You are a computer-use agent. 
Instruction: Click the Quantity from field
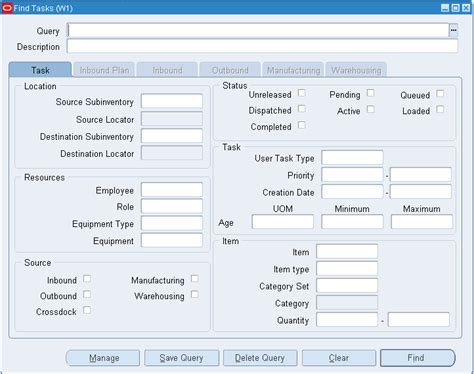347,320
